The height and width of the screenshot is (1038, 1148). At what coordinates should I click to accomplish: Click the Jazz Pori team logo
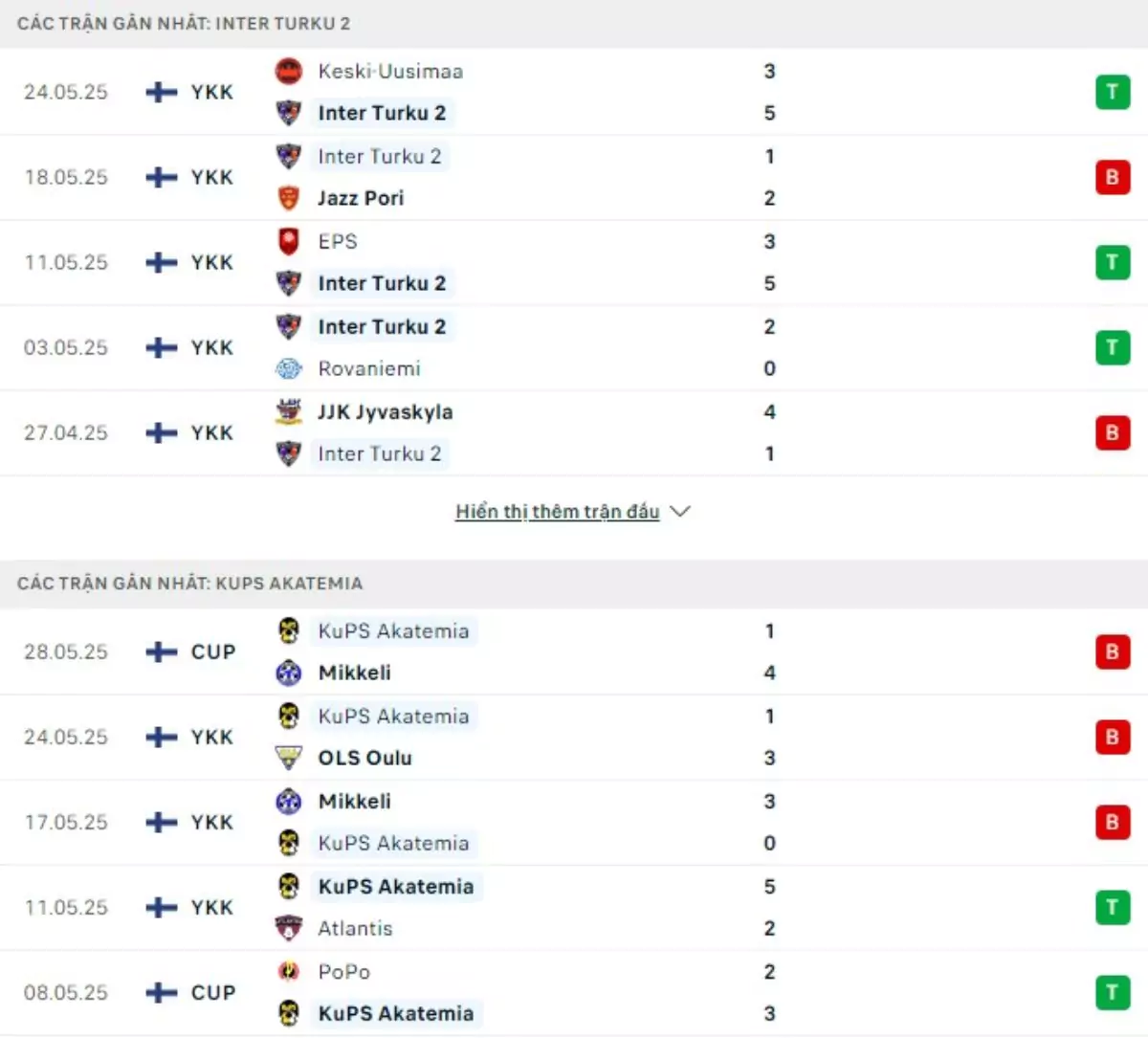click(x=288, y=198)
